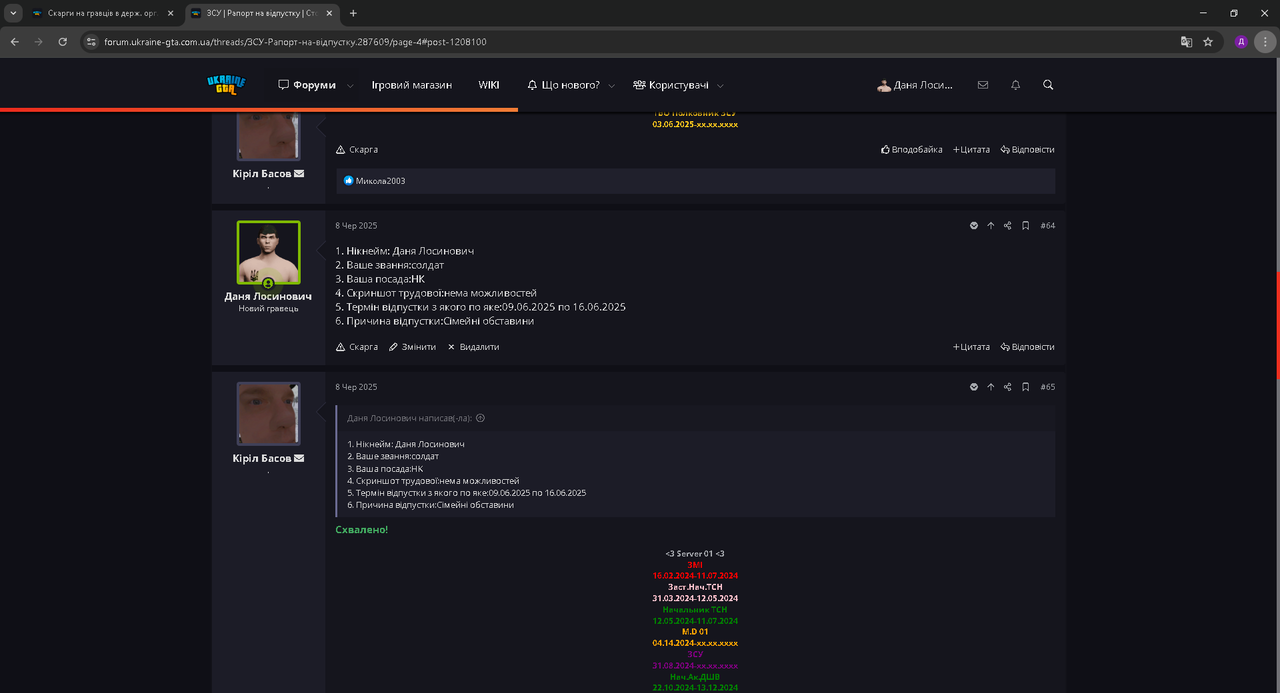Open post #64 permalink number
Viewport: 1280px width, 693px height.
[x=1047, y=226]
